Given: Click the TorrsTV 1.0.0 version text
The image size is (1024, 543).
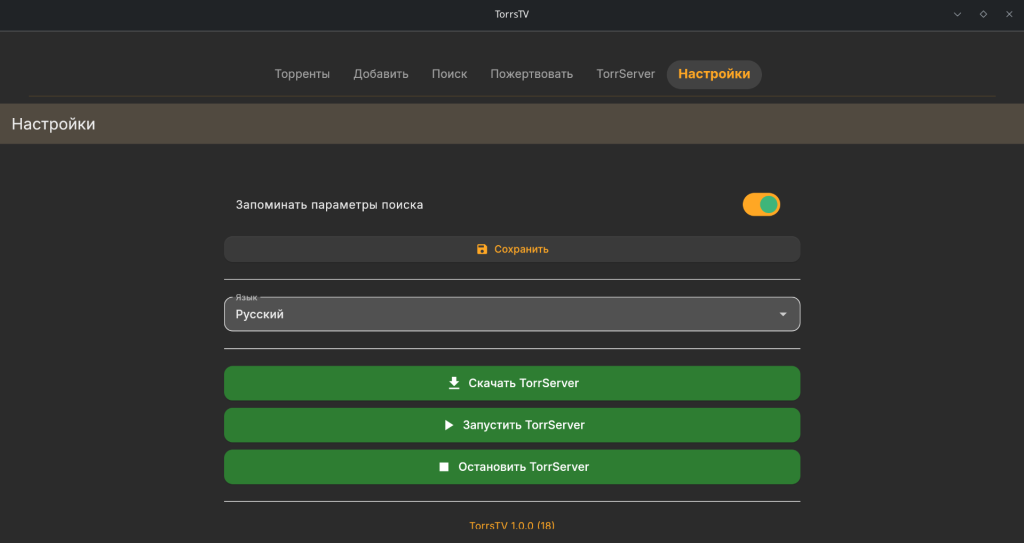Looking at the screenshot, I should pos(512,525).
